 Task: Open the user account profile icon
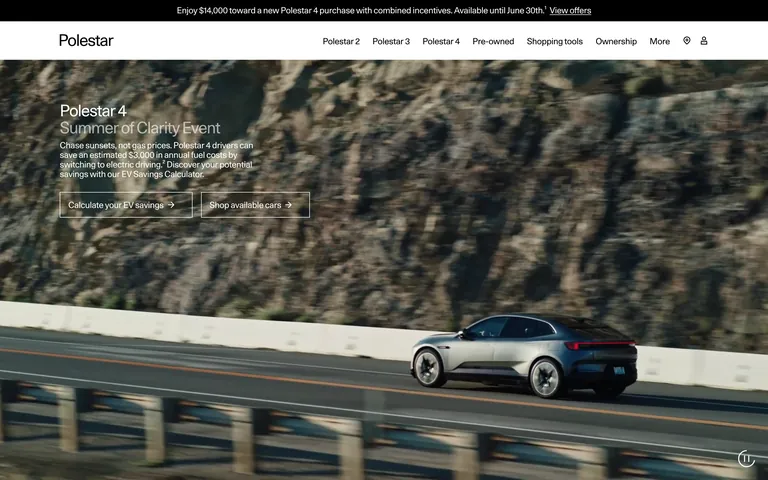tap(703, 41)
